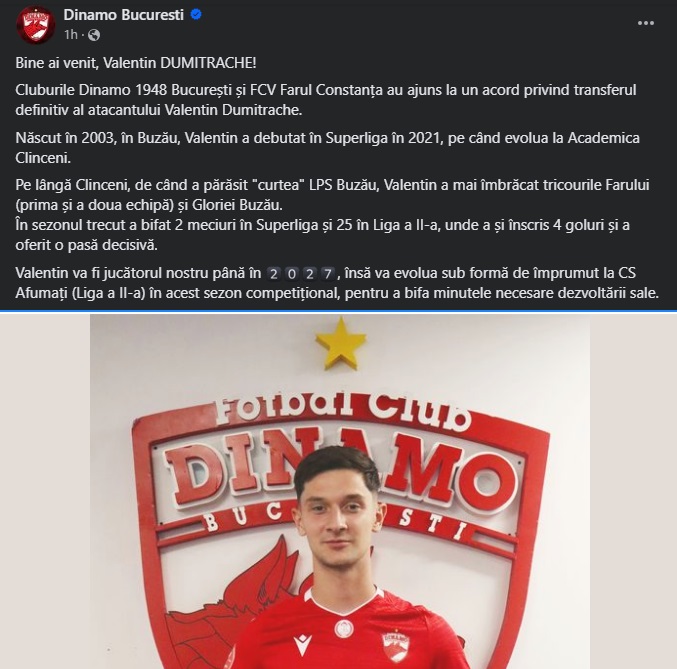Click the line starting 'În sezonul trecut'
Viewport: 677px width, 669px height.
pyautogui.click(x=322, y=235)
